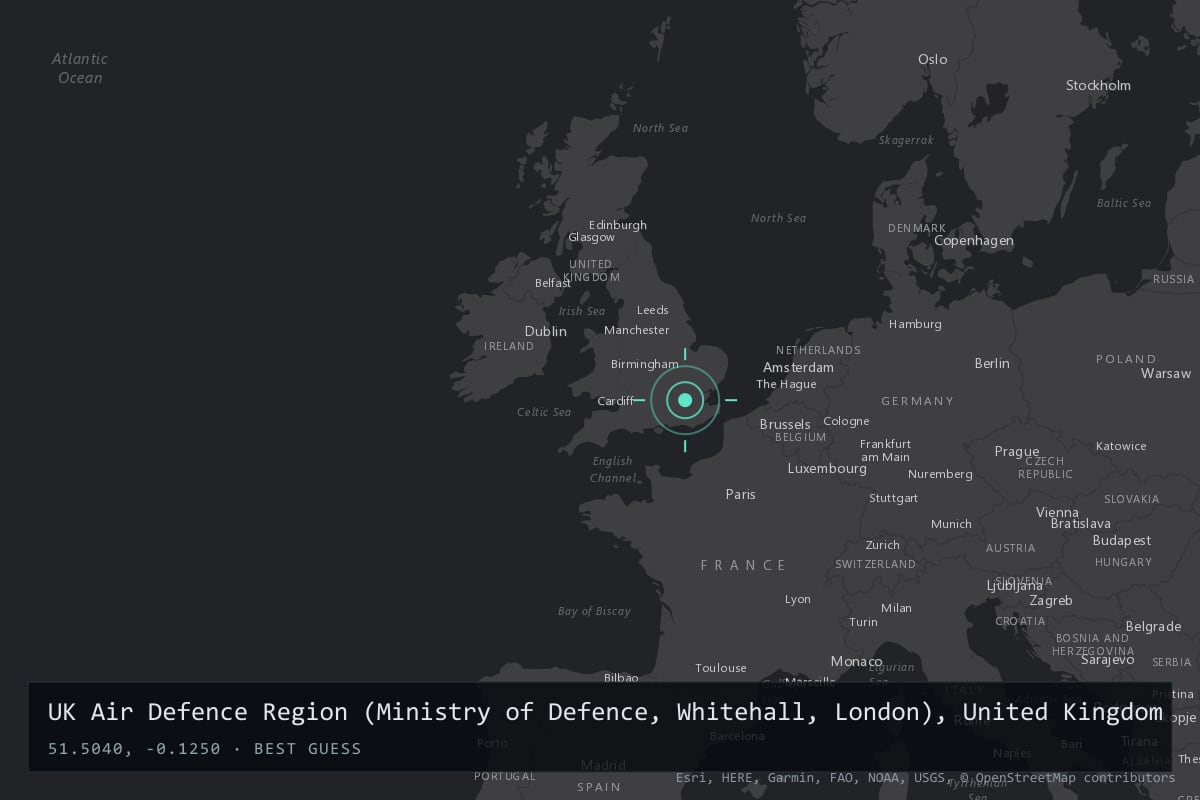Click the Celtic Sea label
The image size is (1200, 800).
coord(544,412)
